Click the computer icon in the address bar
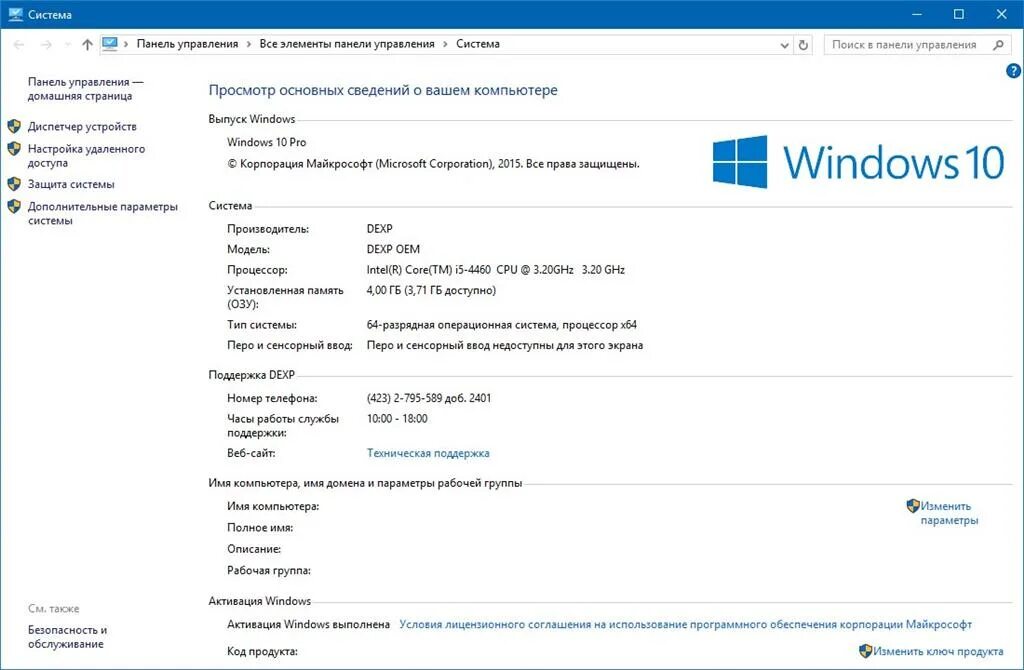The image size is (1024, 670). [110, 44]
